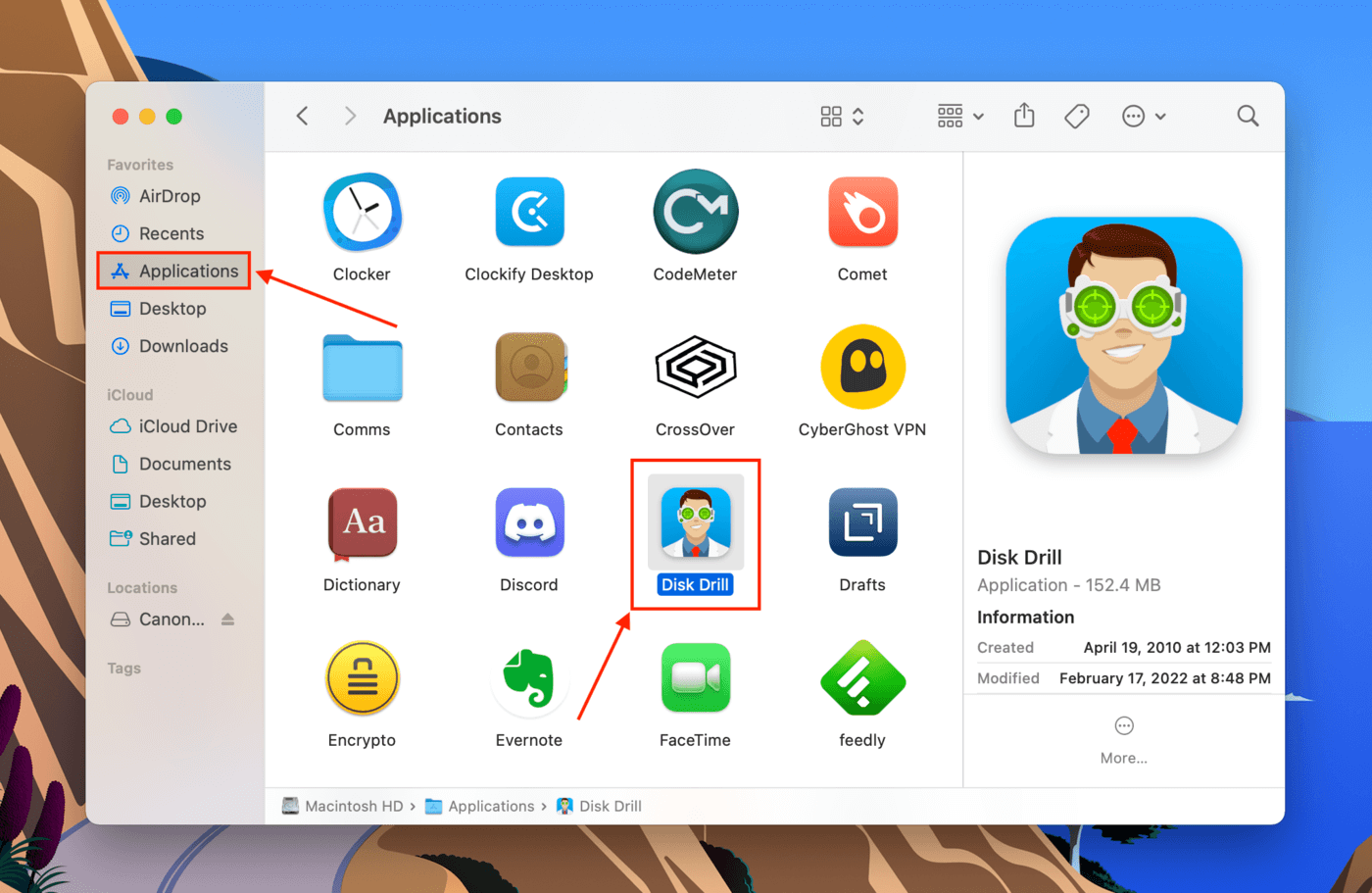Click the Disk Drill app icon in grid
The height and width of the screenshot is (893, 1372).
click(x=696, y=522)
